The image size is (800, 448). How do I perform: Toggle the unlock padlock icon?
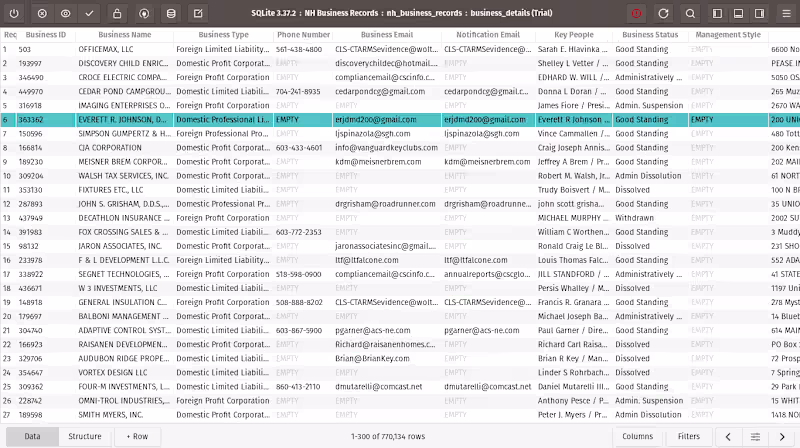117,14
